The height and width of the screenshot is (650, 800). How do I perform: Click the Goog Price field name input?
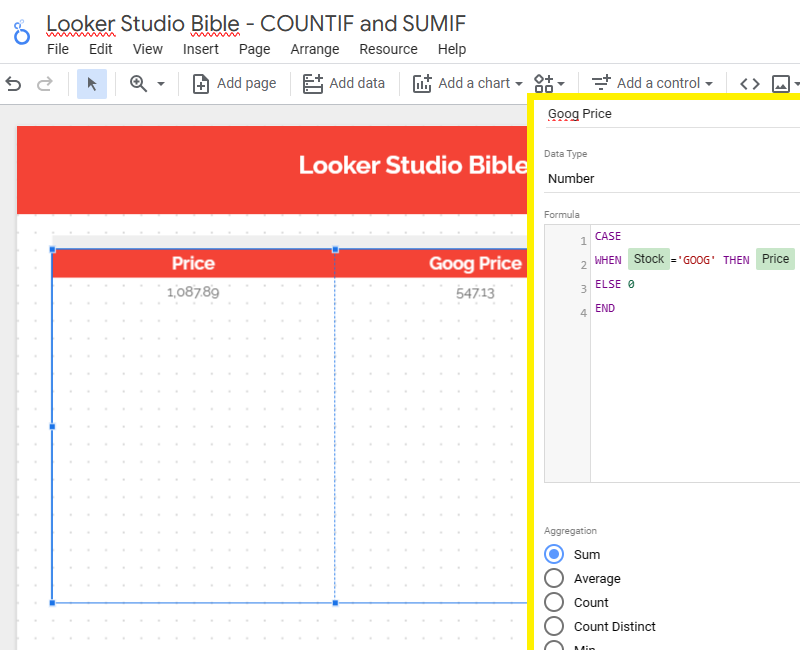coord(579,113)
